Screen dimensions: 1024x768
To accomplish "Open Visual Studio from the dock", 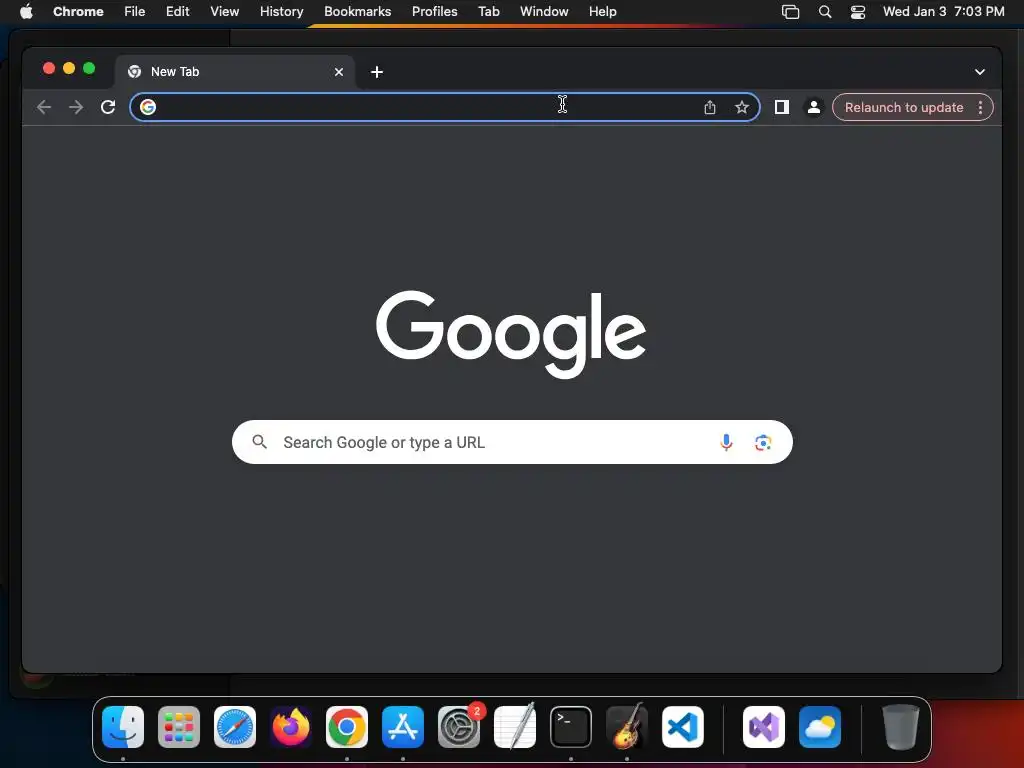I will pyautogui.click(x=764, y=727).
